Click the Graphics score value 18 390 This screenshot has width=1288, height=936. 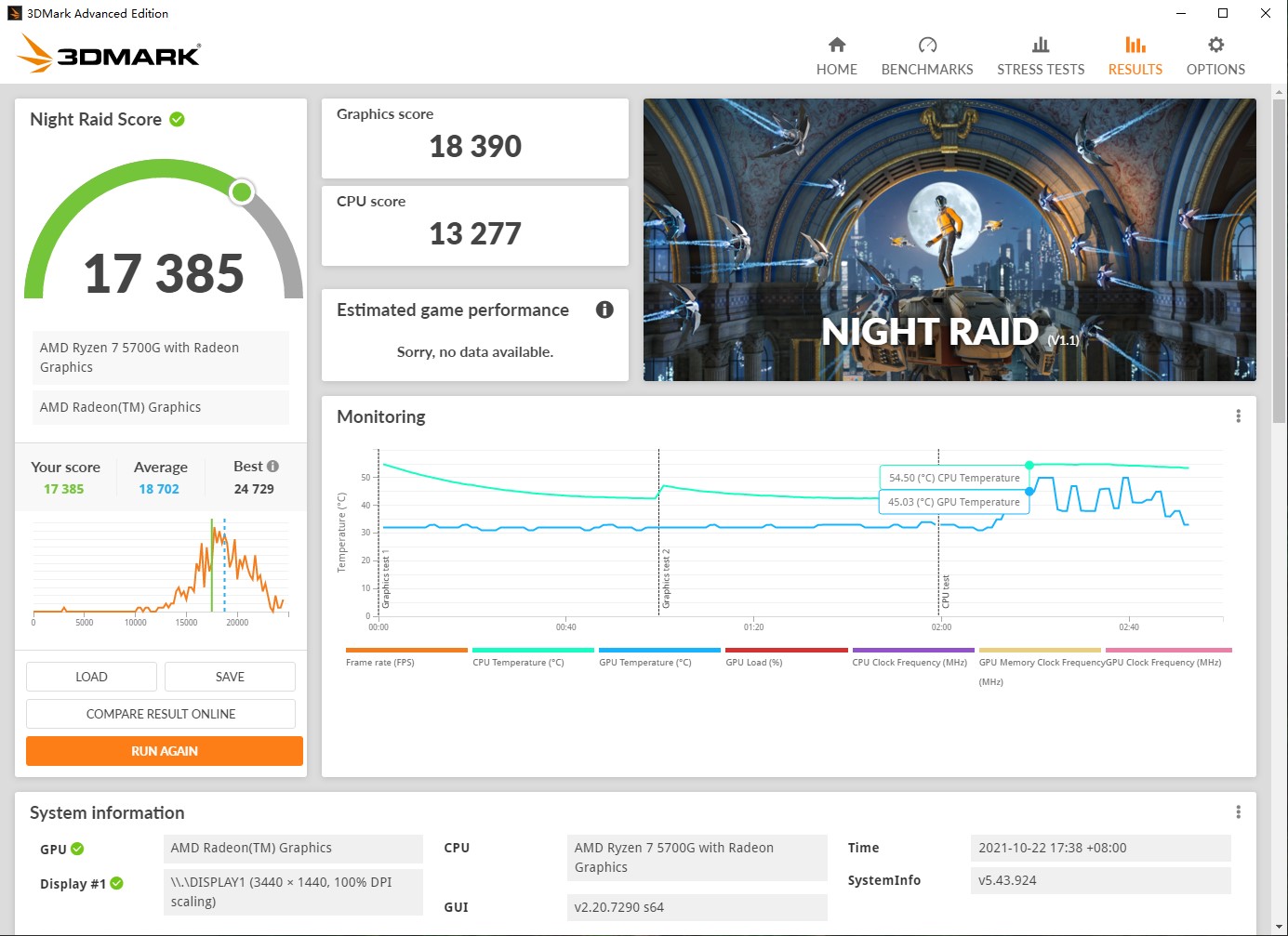click(475, 146)
